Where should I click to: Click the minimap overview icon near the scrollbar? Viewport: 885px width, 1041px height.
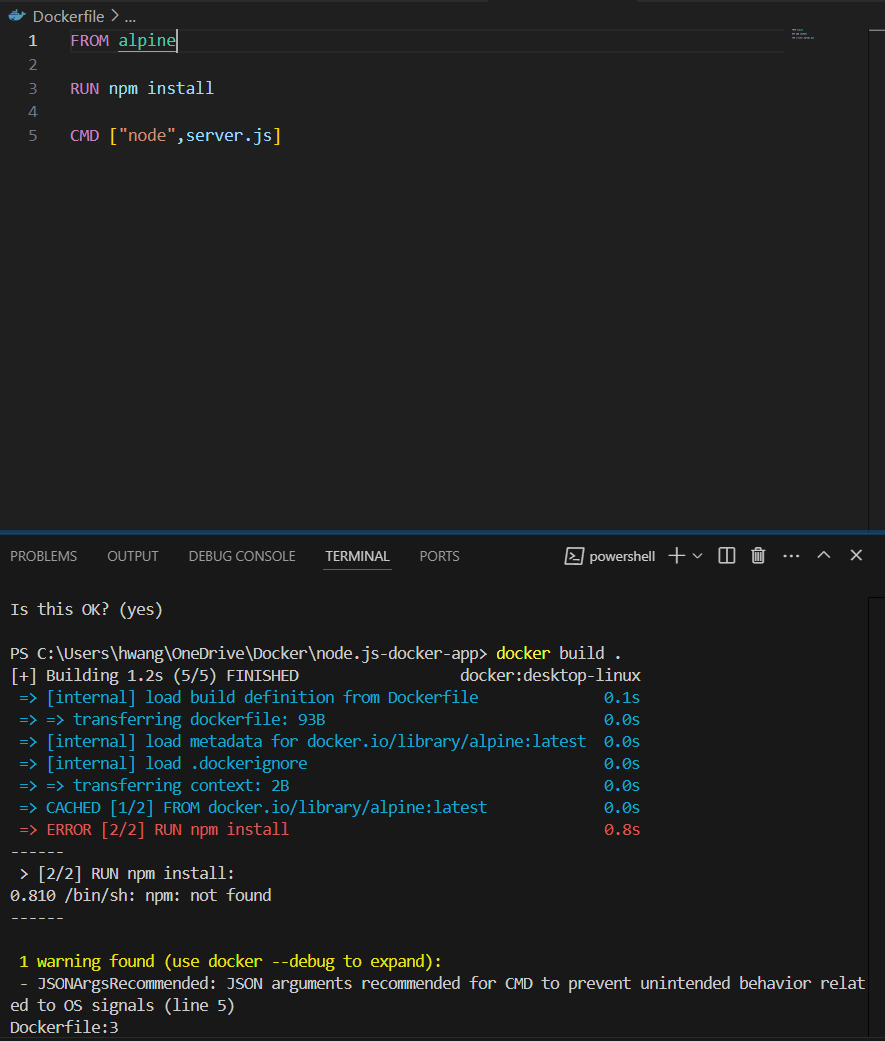802,33
